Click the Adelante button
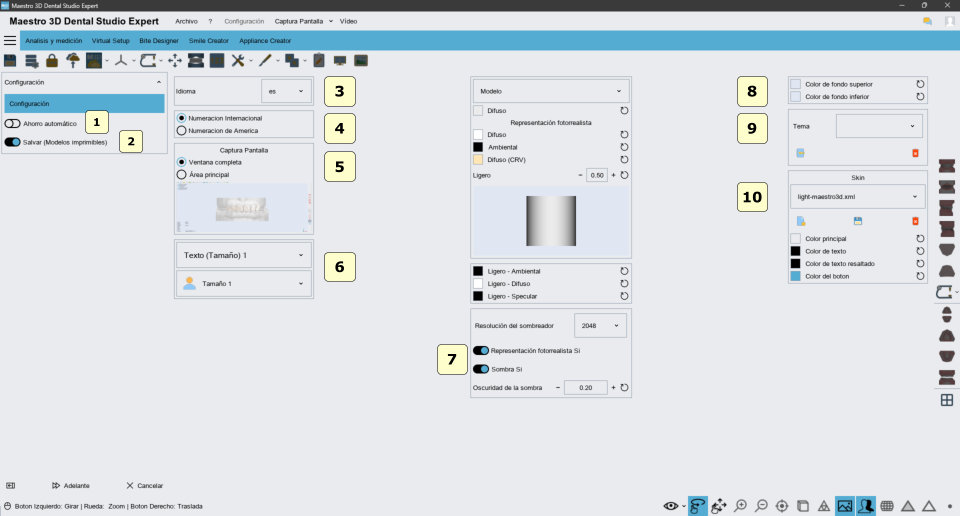The height and width of the screenshot is (516, 960). pos(71,485)
